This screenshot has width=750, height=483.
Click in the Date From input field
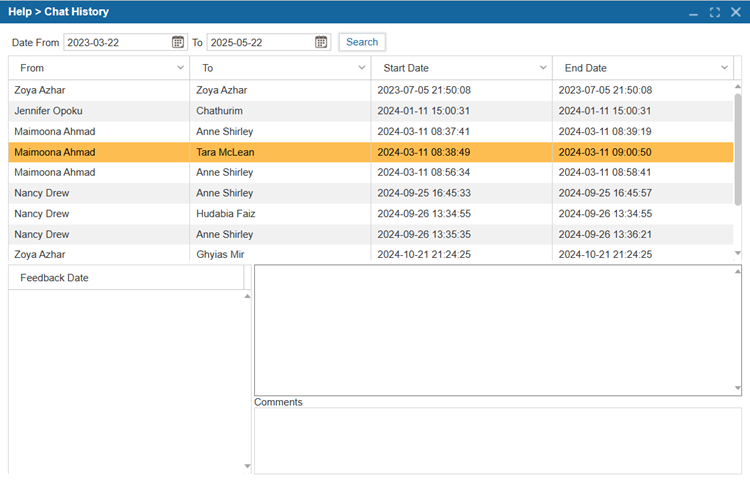116,42
